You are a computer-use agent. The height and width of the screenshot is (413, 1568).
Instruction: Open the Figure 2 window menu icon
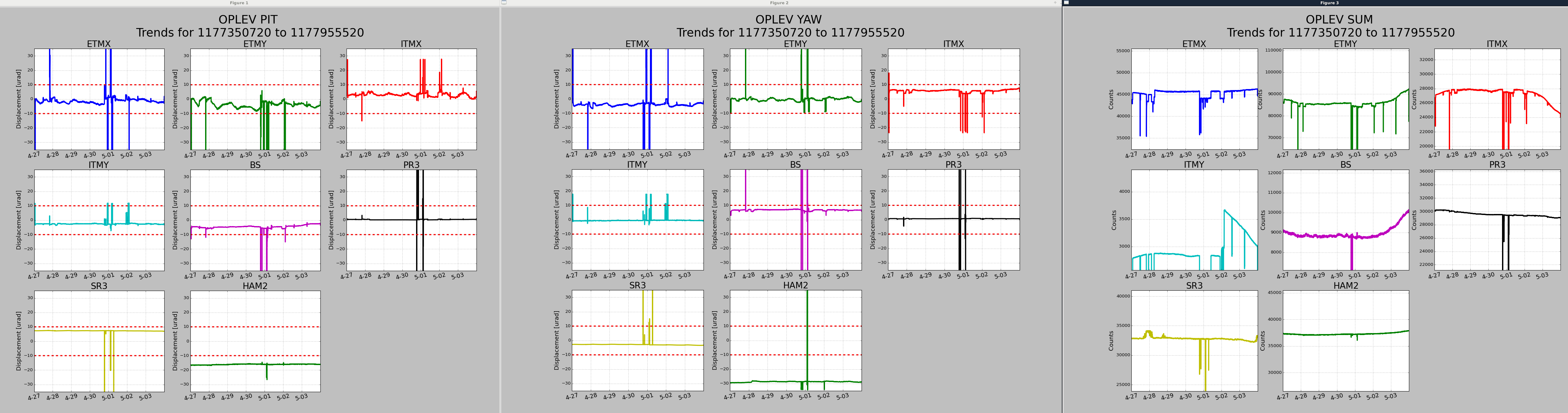(x=503, y=2)
